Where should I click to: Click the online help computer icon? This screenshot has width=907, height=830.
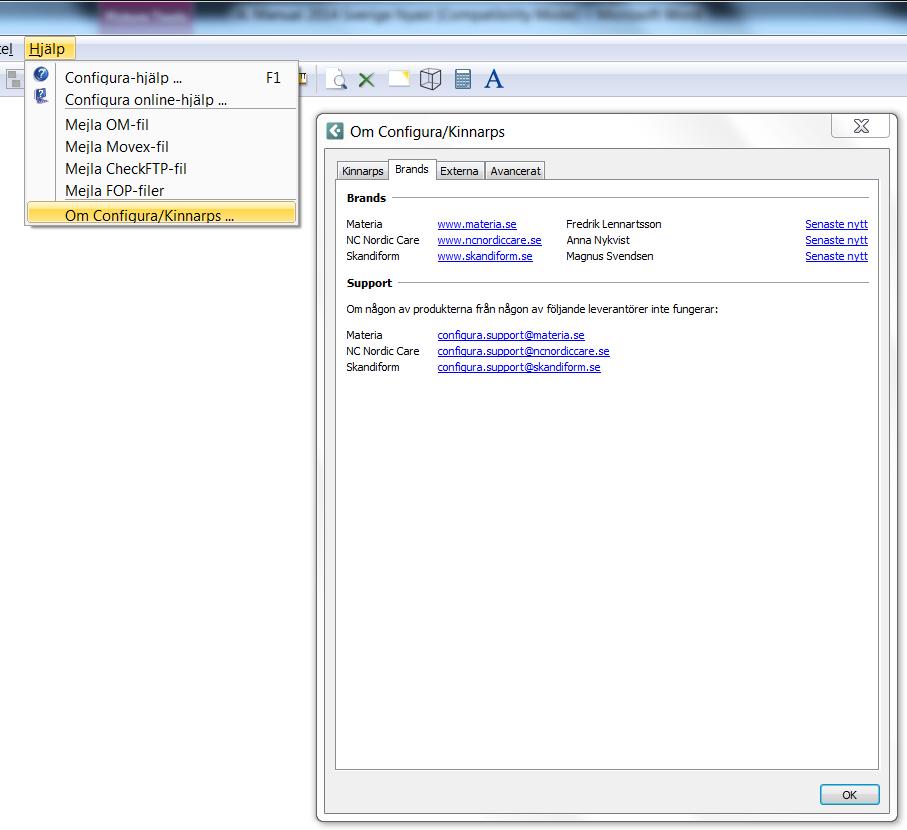(x=40, y=95)
